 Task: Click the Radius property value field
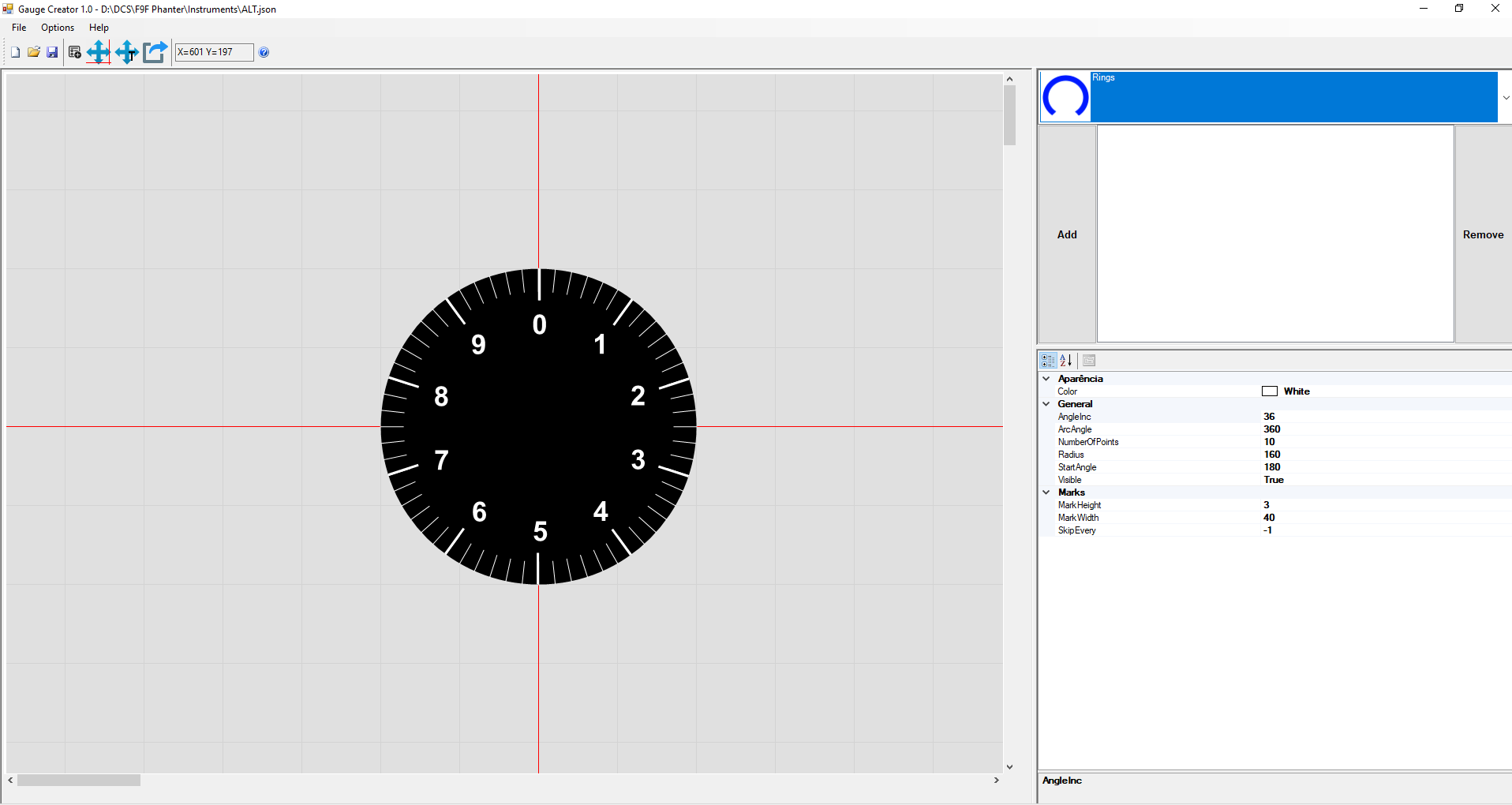(x=1386, y=455)
